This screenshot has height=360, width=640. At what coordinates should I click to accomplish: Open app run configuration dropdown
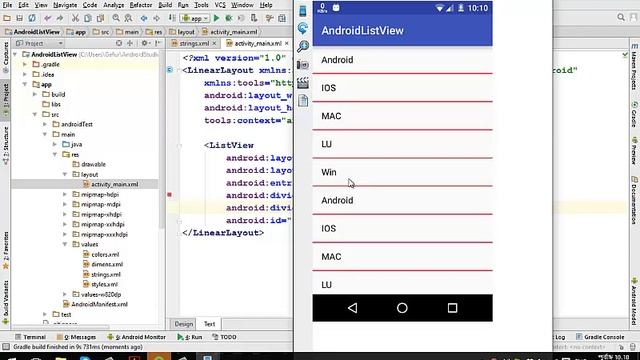pyautogui.click(x=196, y=18)
